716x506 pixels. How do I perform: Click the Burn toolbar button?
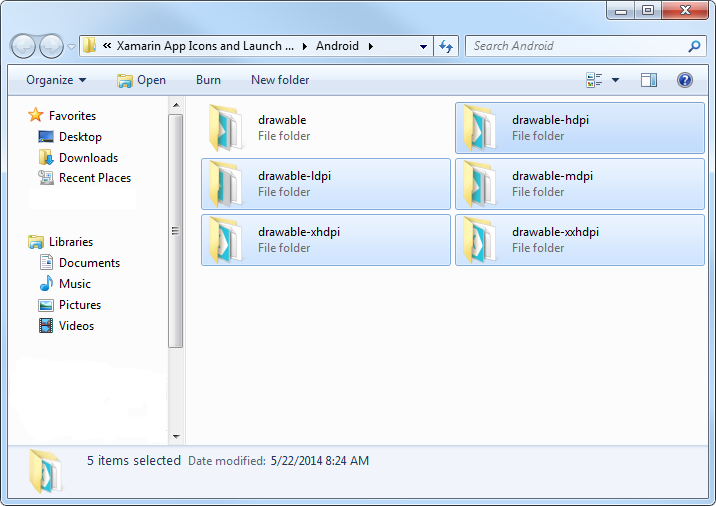(208, 80)
